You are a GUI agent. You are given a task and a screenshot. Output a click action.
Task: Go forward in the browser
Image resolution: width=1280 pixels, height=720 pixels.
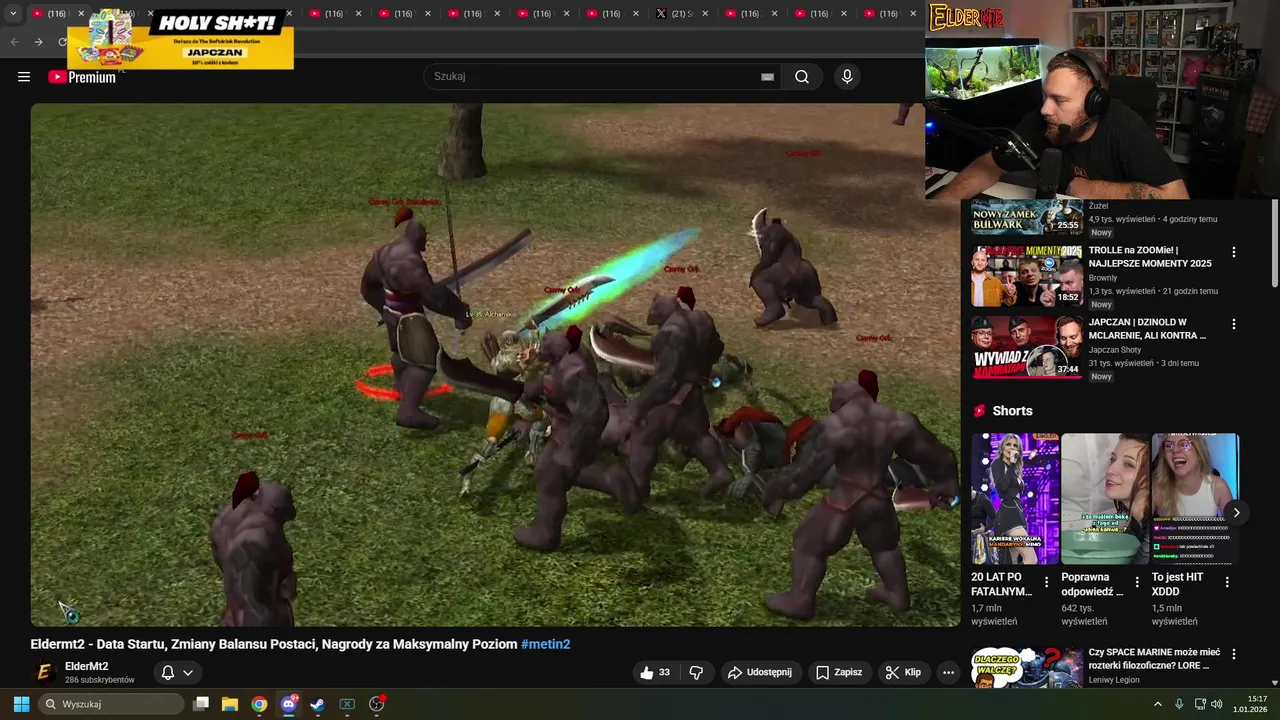[x=38, y=42]
